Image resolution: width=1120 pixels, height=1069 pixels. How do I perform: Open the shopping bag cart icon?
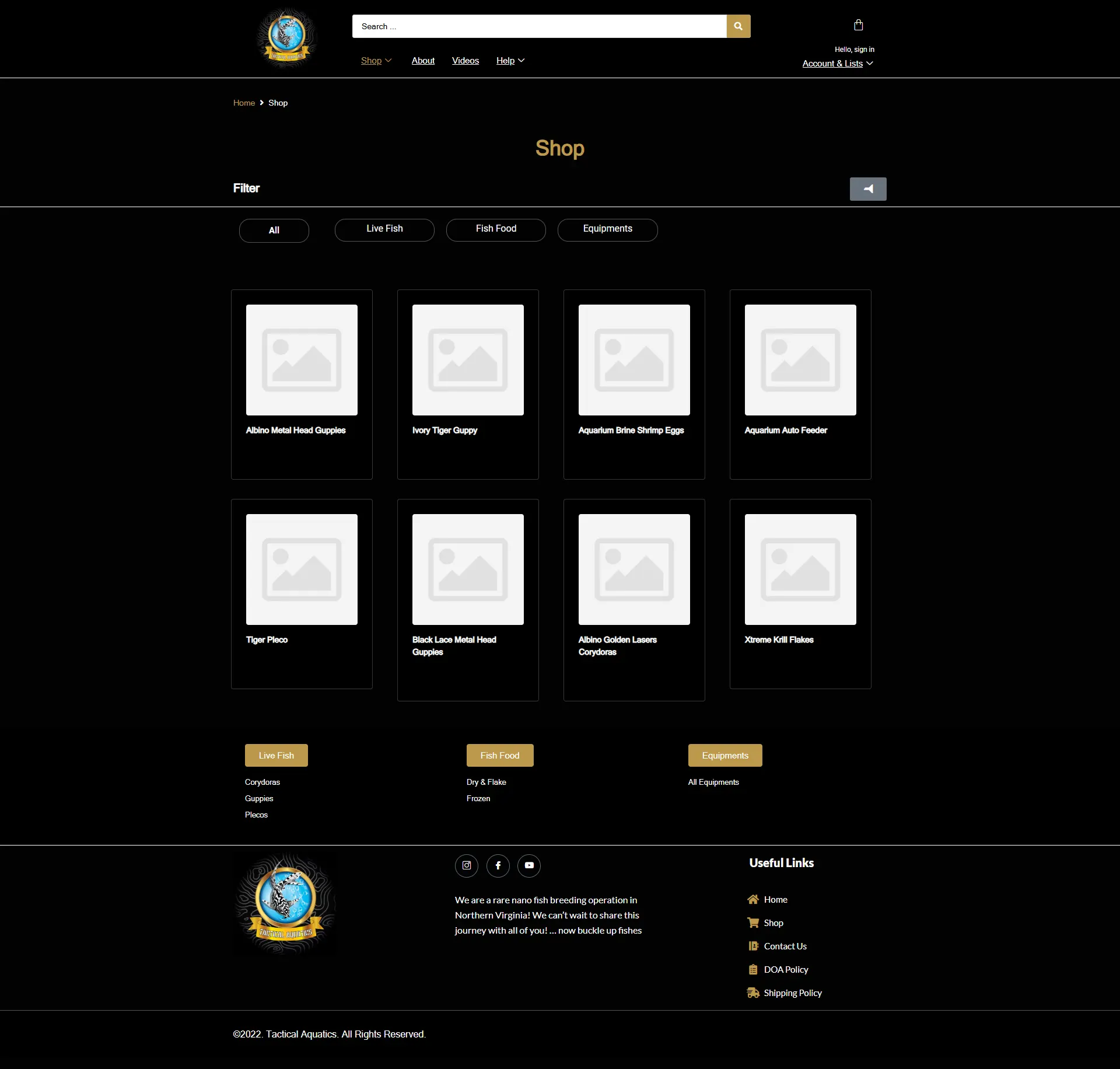[x=858, y=25]
